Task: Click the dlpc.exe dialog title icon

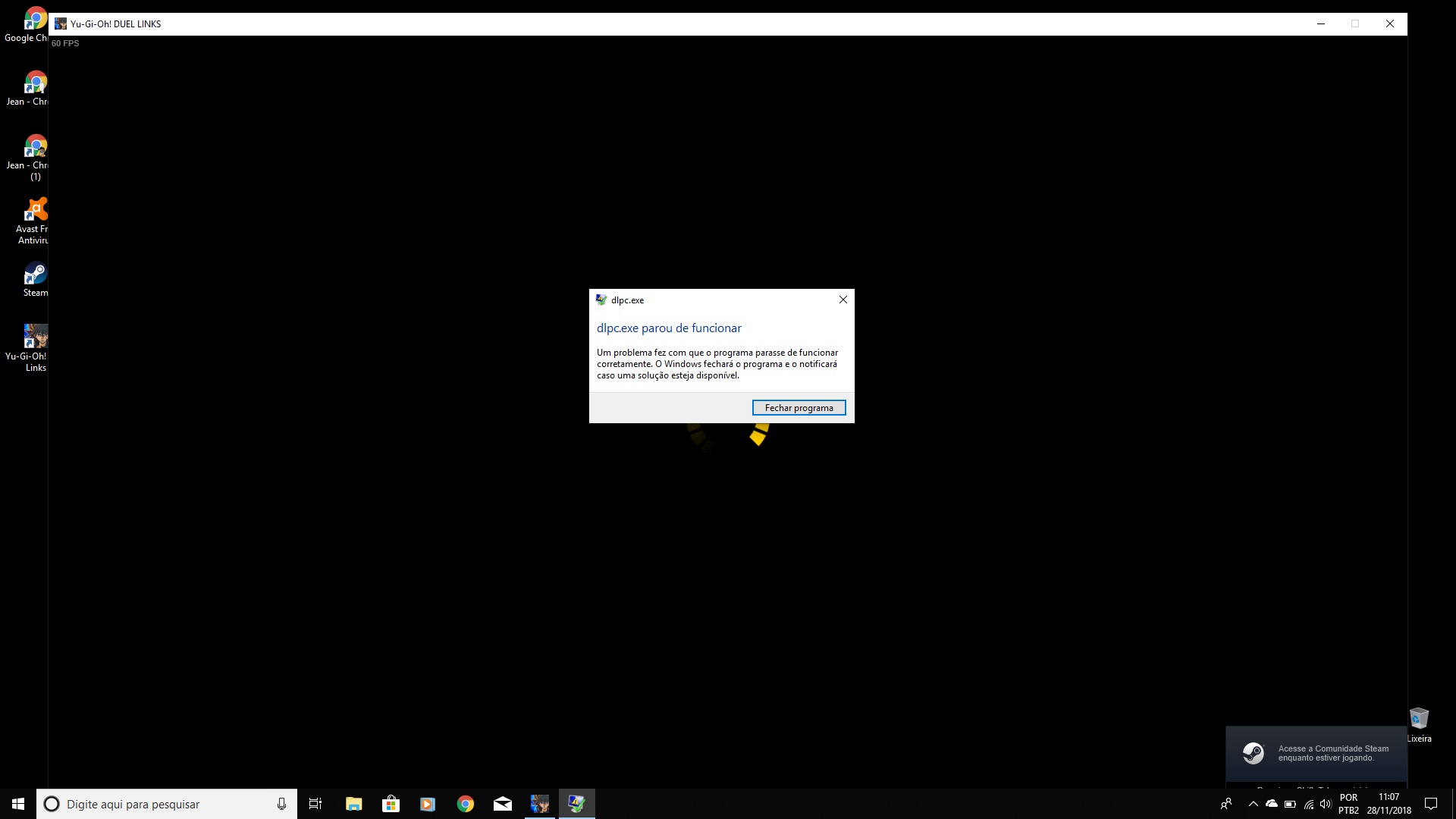Action: pos(601,300)
